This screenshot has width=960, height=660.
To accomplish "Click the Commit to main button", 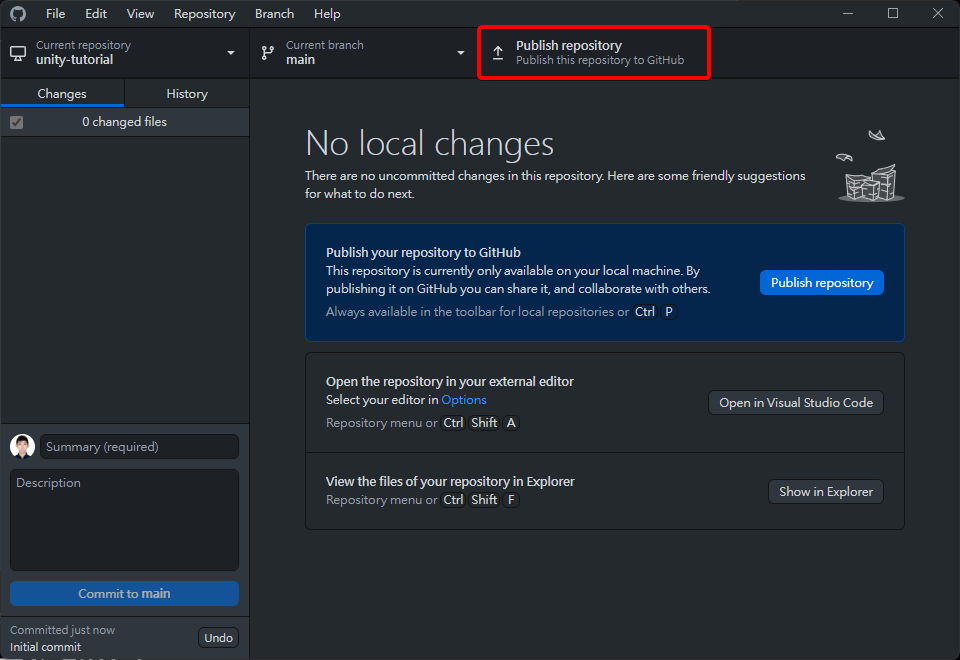I will click(x=124, y=593).
